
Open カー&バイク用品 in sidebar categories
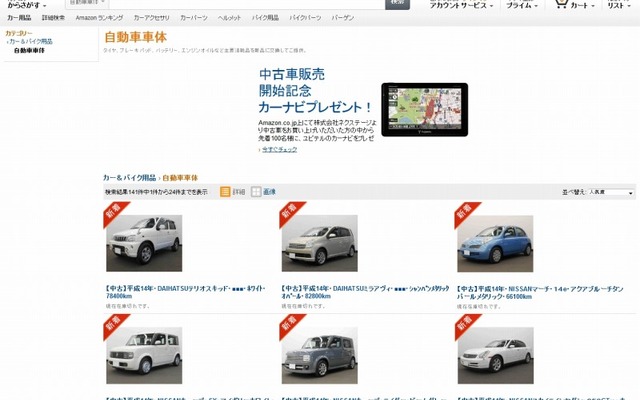pos(31,41)
